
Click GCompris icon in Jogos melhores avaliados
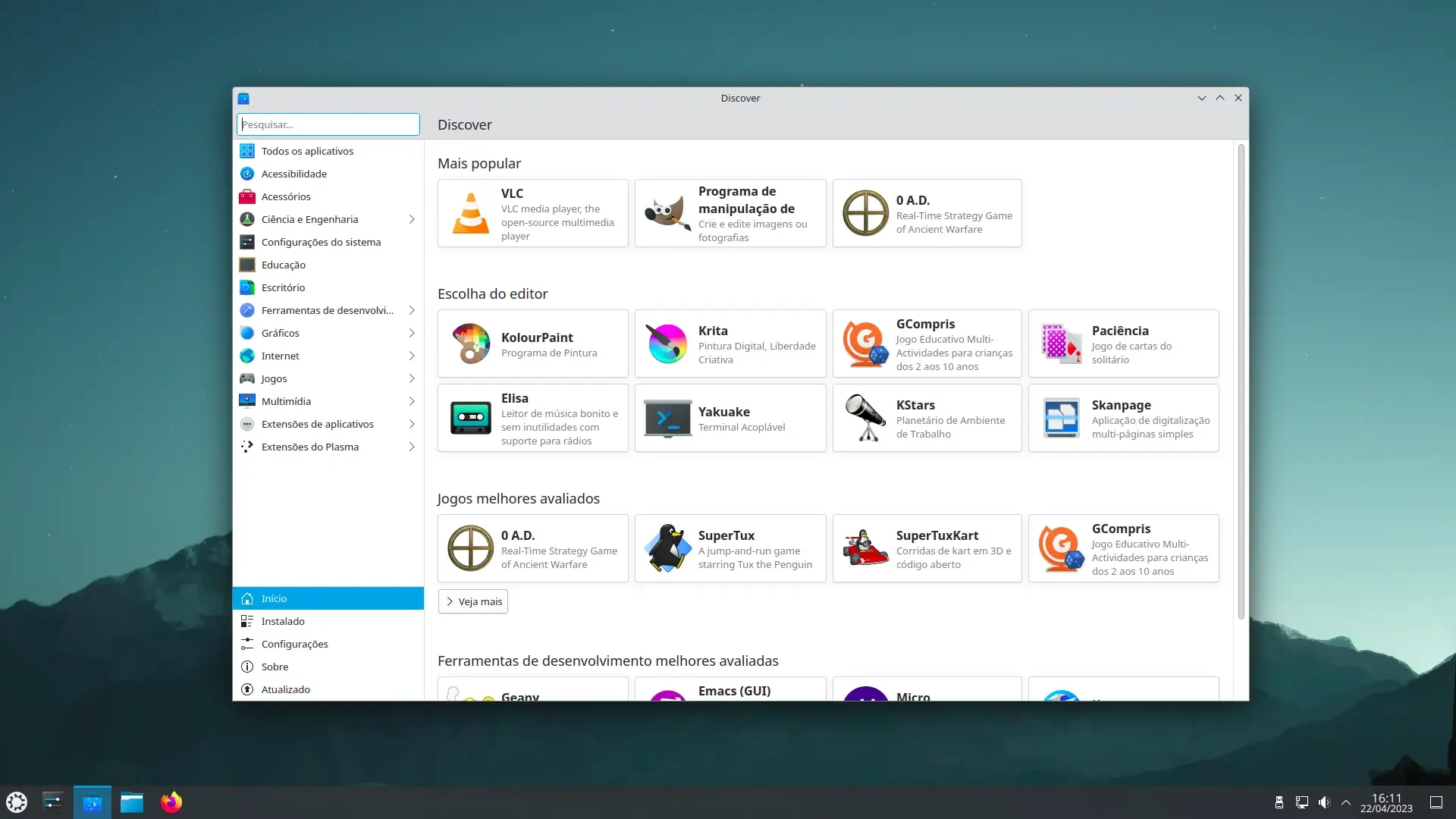(x=1061, y=548)
